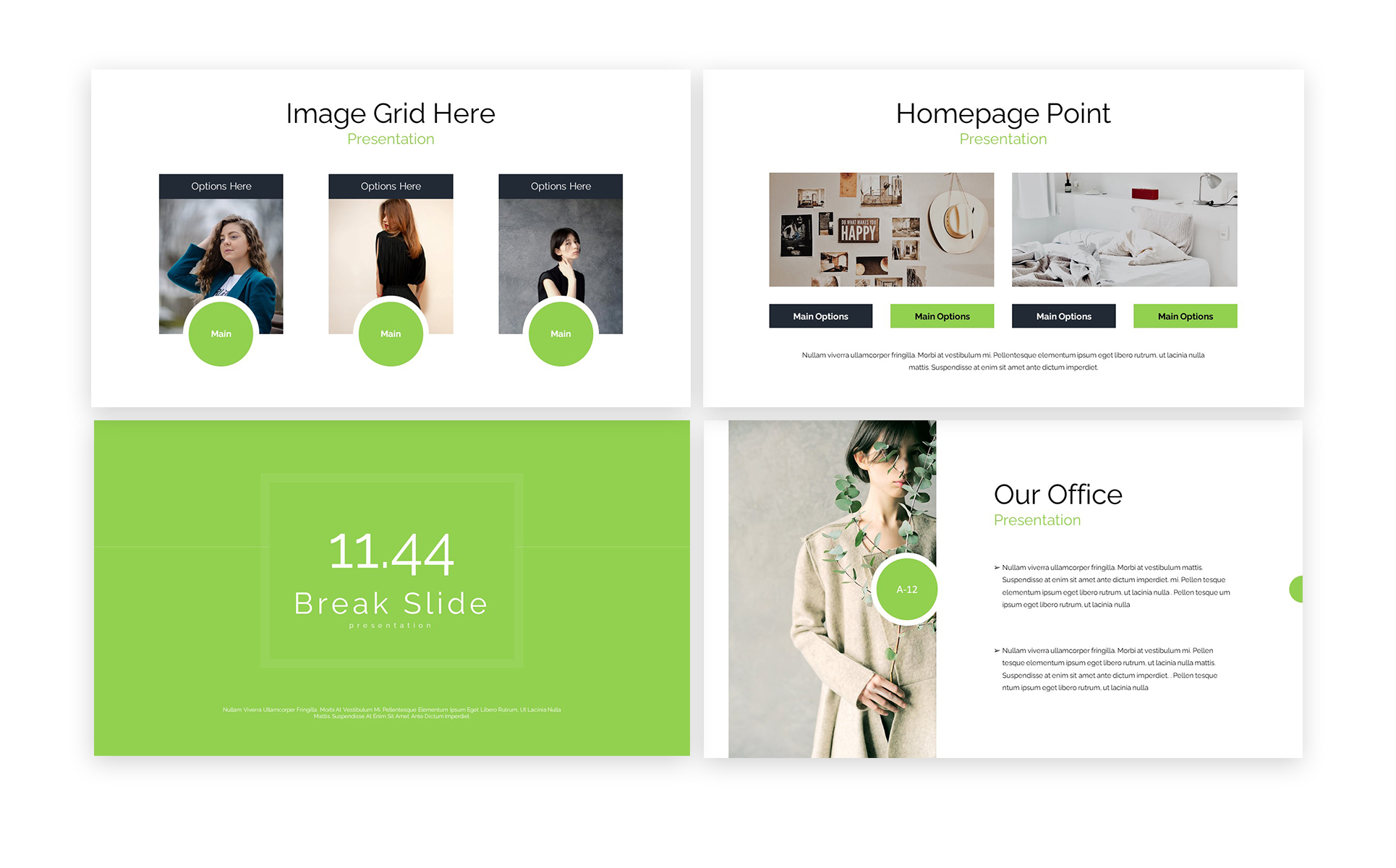
Task: Select the HAPPY wall collage image
Action: click(881, 229)
